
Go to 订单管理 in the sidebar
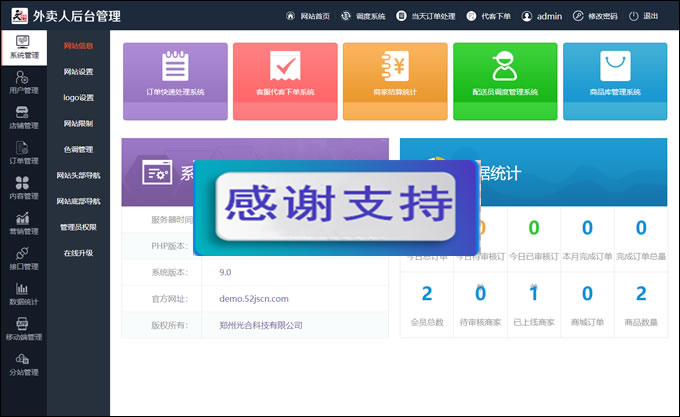point(23,152)
